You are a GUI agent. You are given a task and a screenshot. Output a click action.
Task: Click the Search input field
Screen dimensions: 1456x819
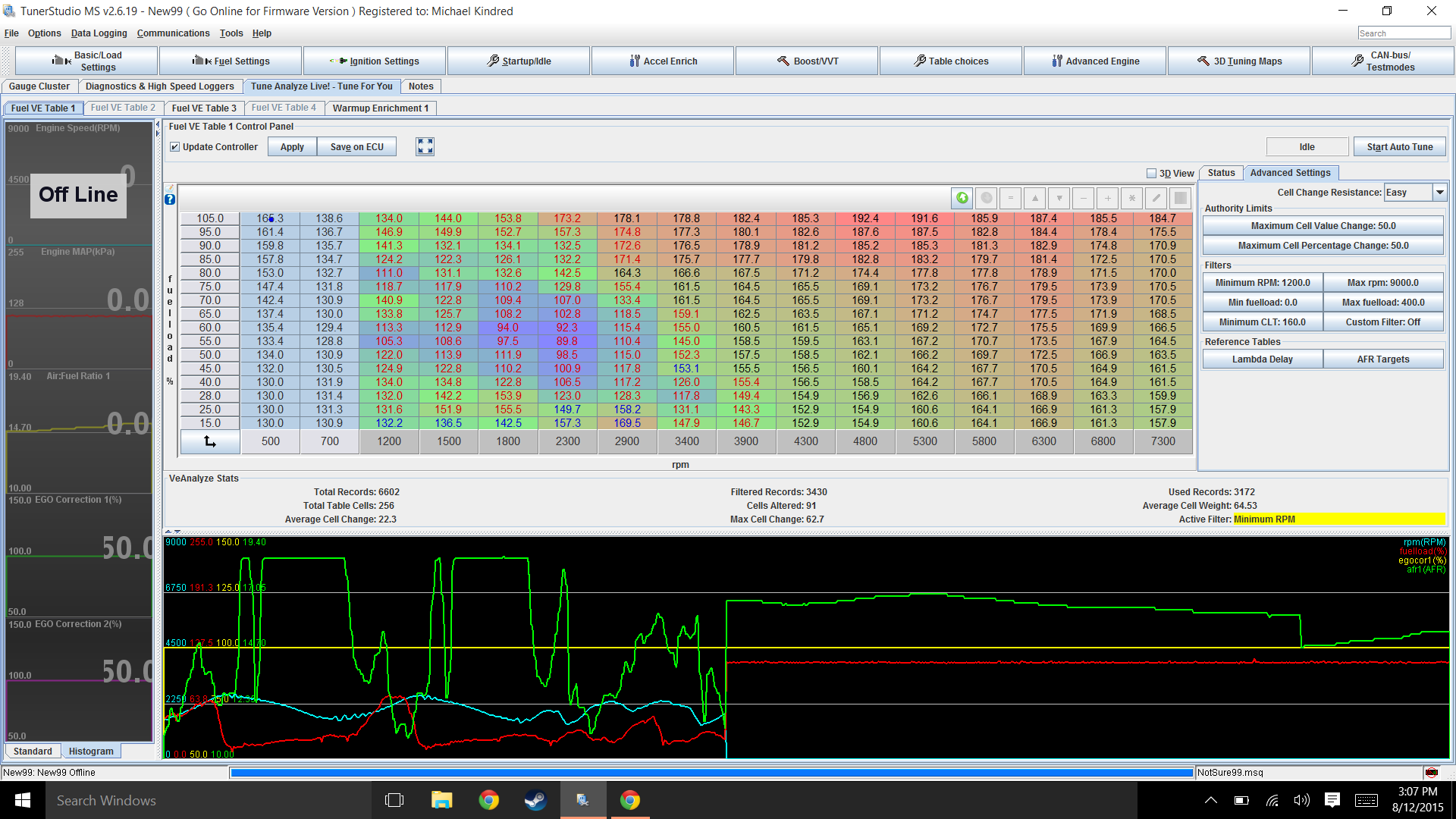click(x=1403, y=33)
